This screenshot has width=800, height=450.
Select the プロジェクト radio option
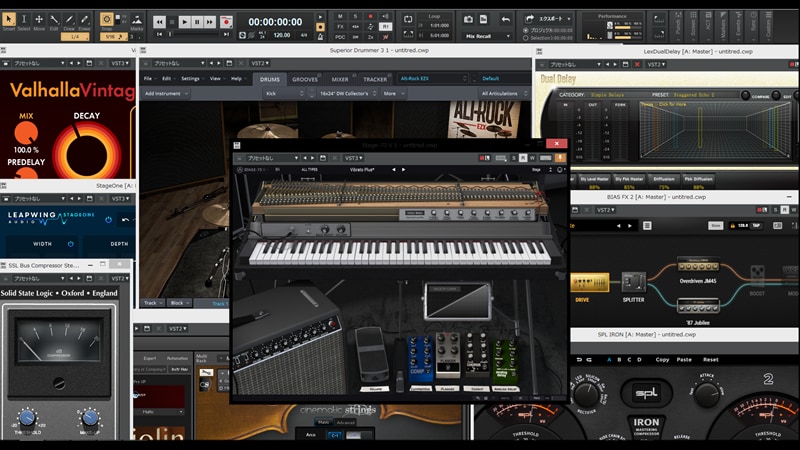pos(526,31)
